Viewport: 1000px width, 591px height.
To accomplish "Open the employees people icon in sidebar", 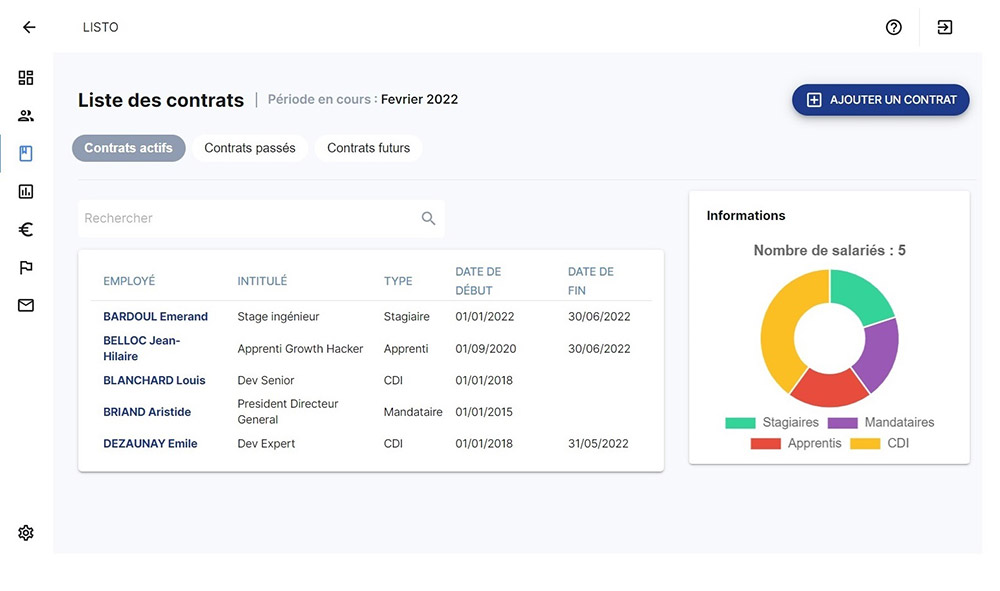I will pyautogui.click(x=26, y=116).
